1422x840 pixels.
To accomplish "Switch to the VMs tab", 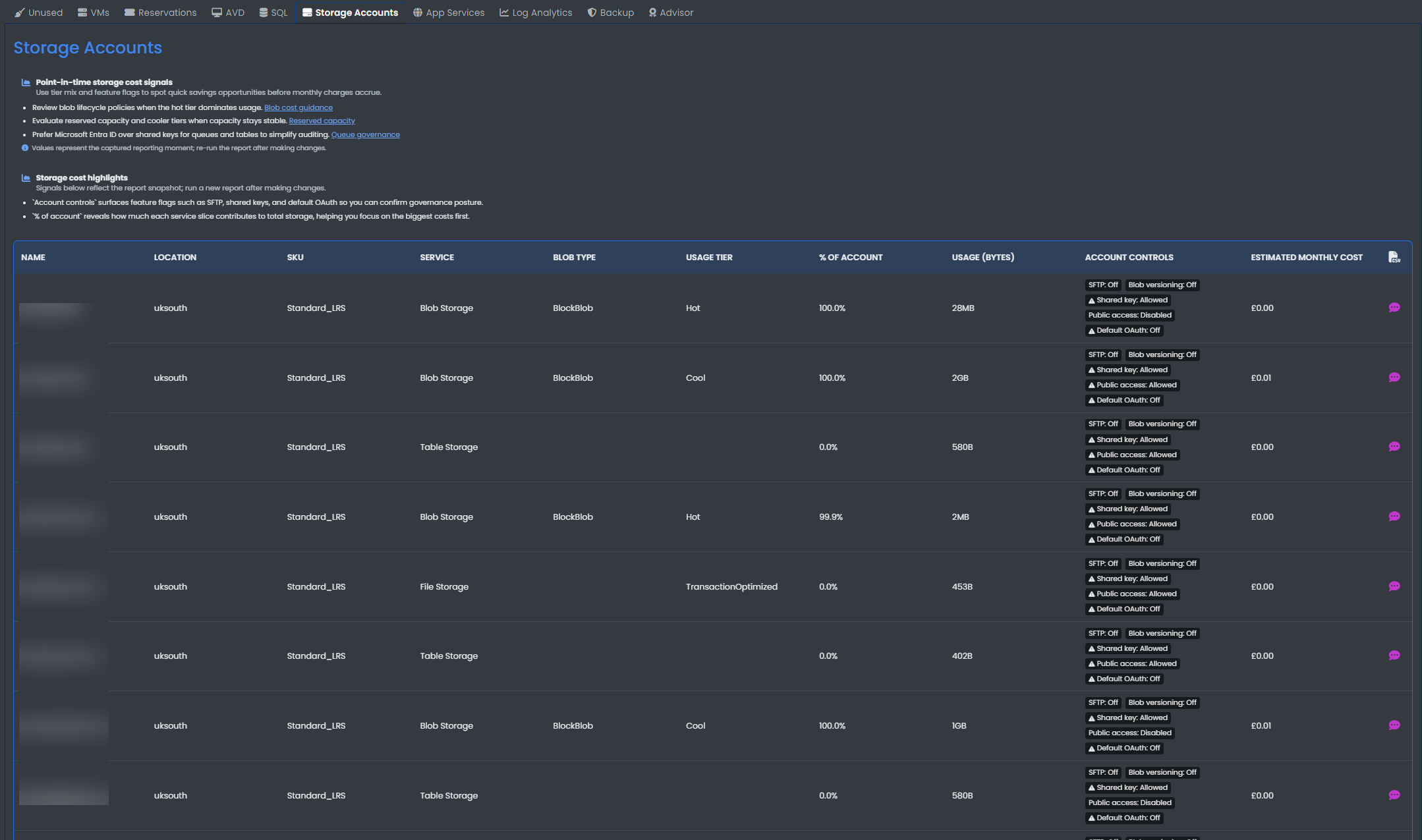I will (x=93, y=13).
